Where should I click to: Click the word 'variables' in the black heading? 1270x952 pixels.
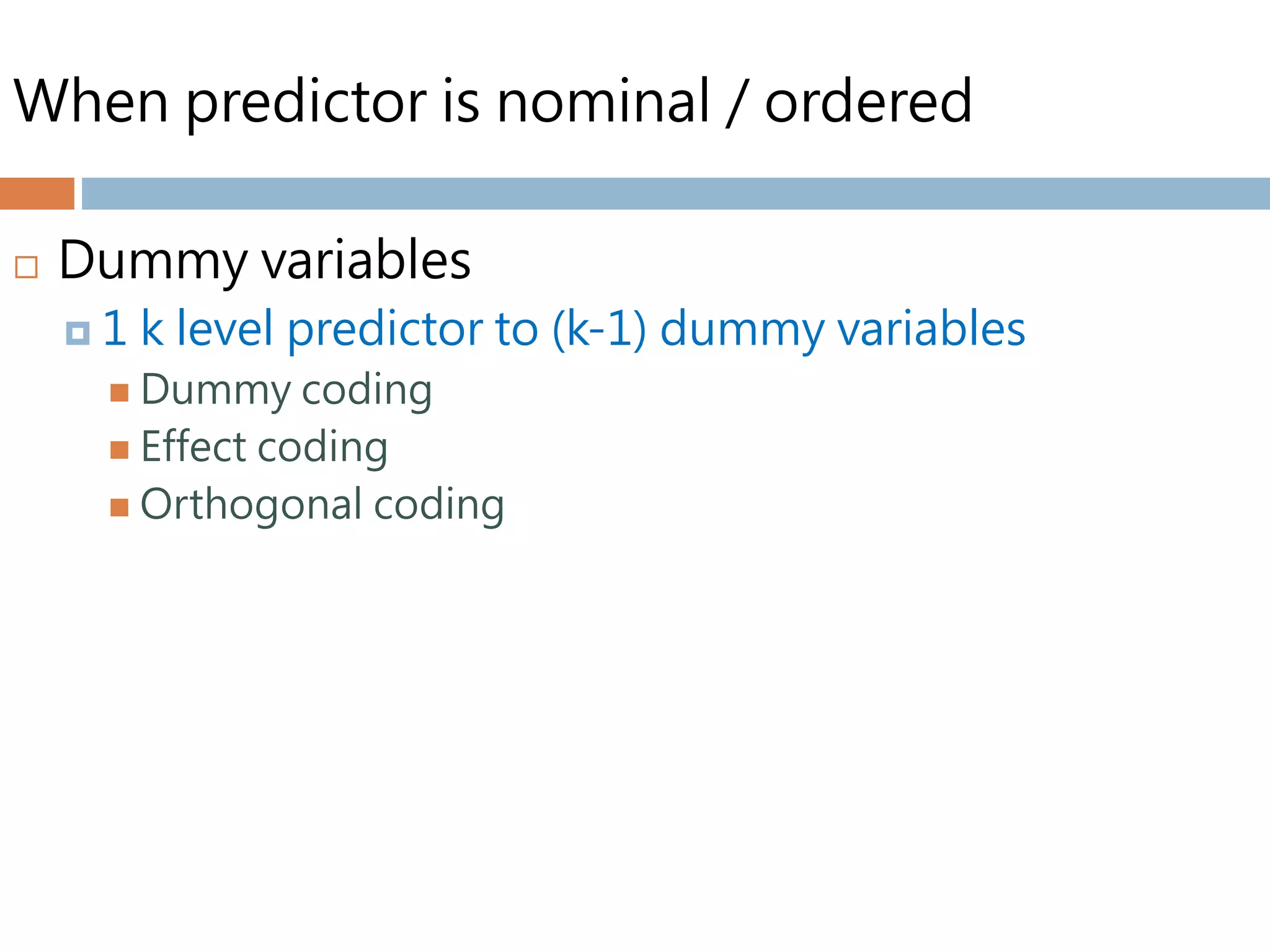click(366, 260)
